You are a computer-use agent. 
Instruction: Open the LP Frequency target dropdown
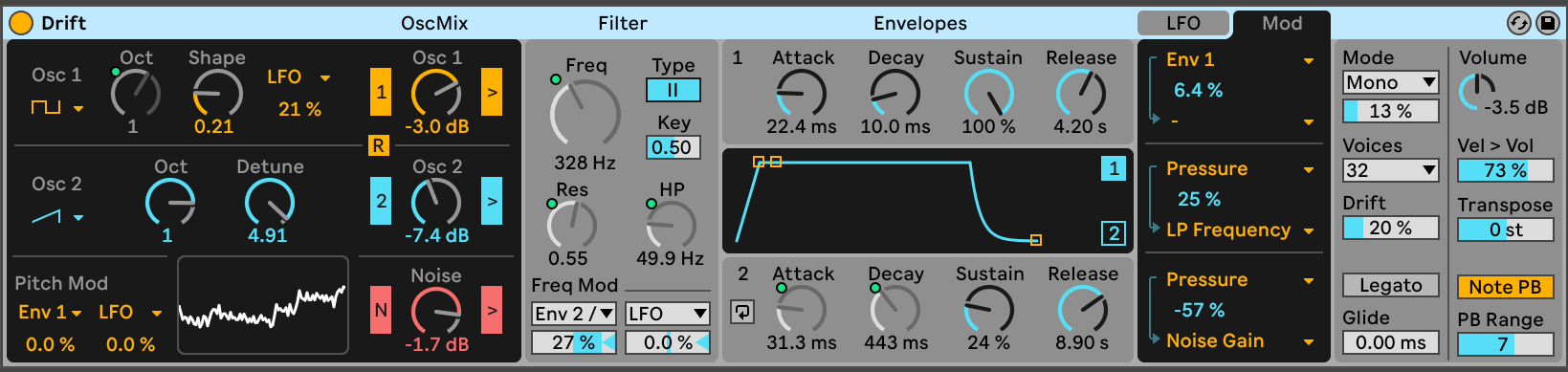[x=1240, y=230]
